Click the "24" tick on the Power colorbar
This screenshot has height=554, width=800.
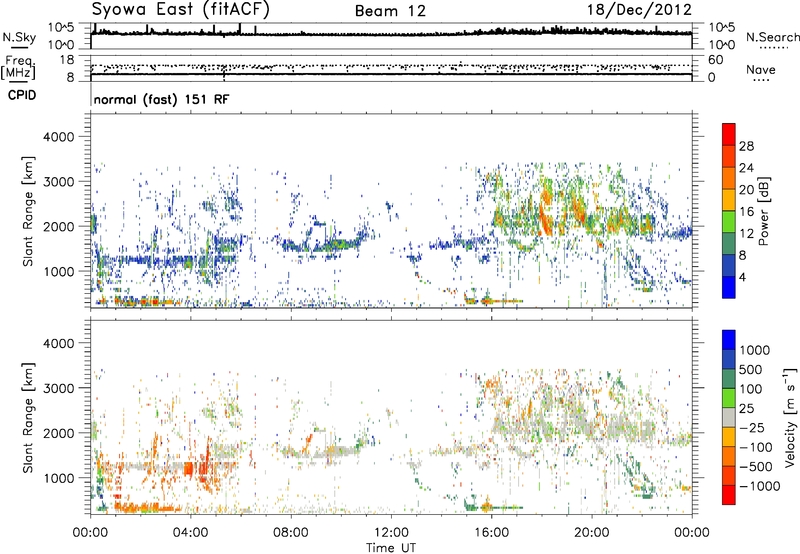(746, 168)
